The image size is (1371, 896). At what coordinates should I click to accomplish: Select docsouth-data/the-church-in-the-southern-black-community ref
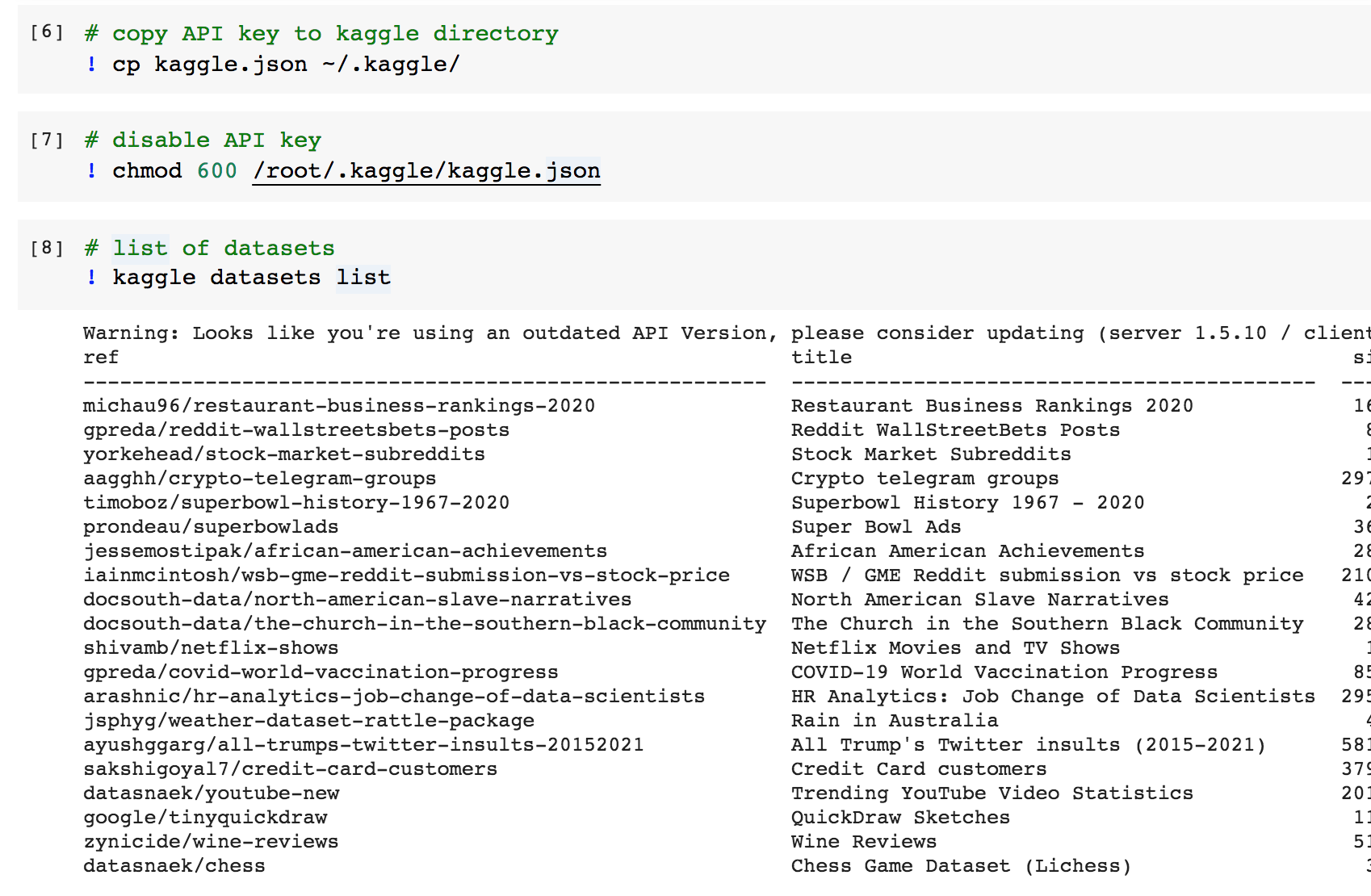click(x=425, y=623)
